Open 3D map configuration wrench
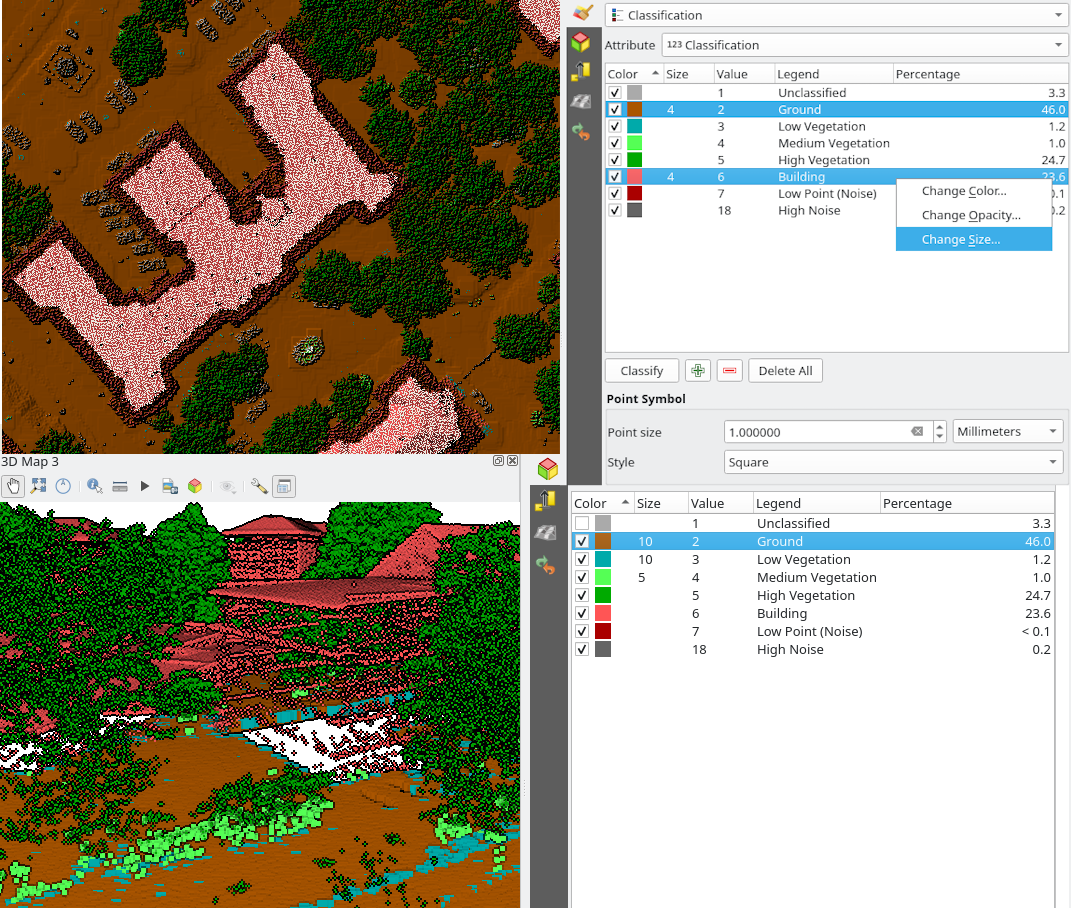 [x=258, y=486]
